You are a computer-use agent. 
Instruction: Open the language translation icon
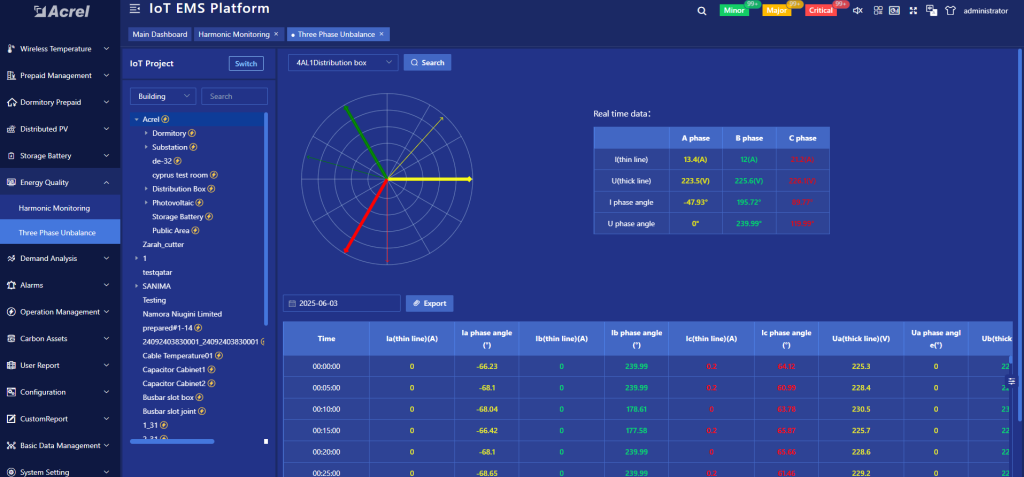[x=931, y=10]
